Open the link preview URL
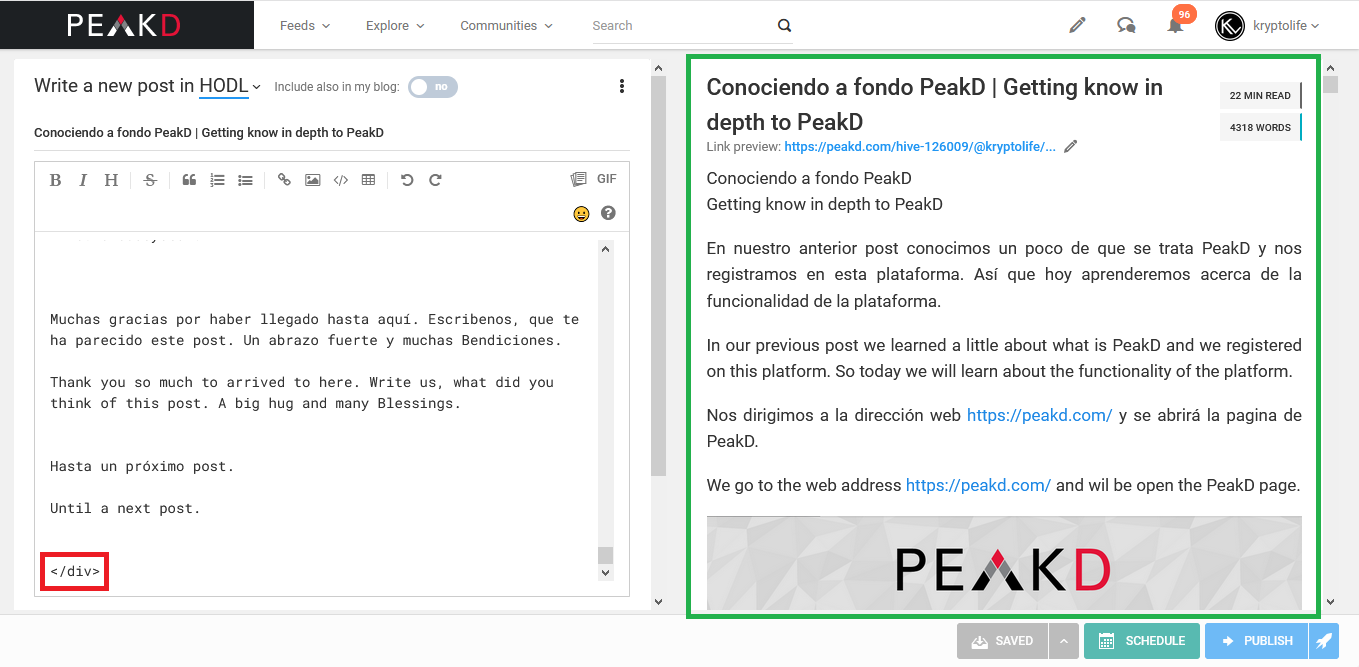The image size is (1359, 667). click(920, 147)
